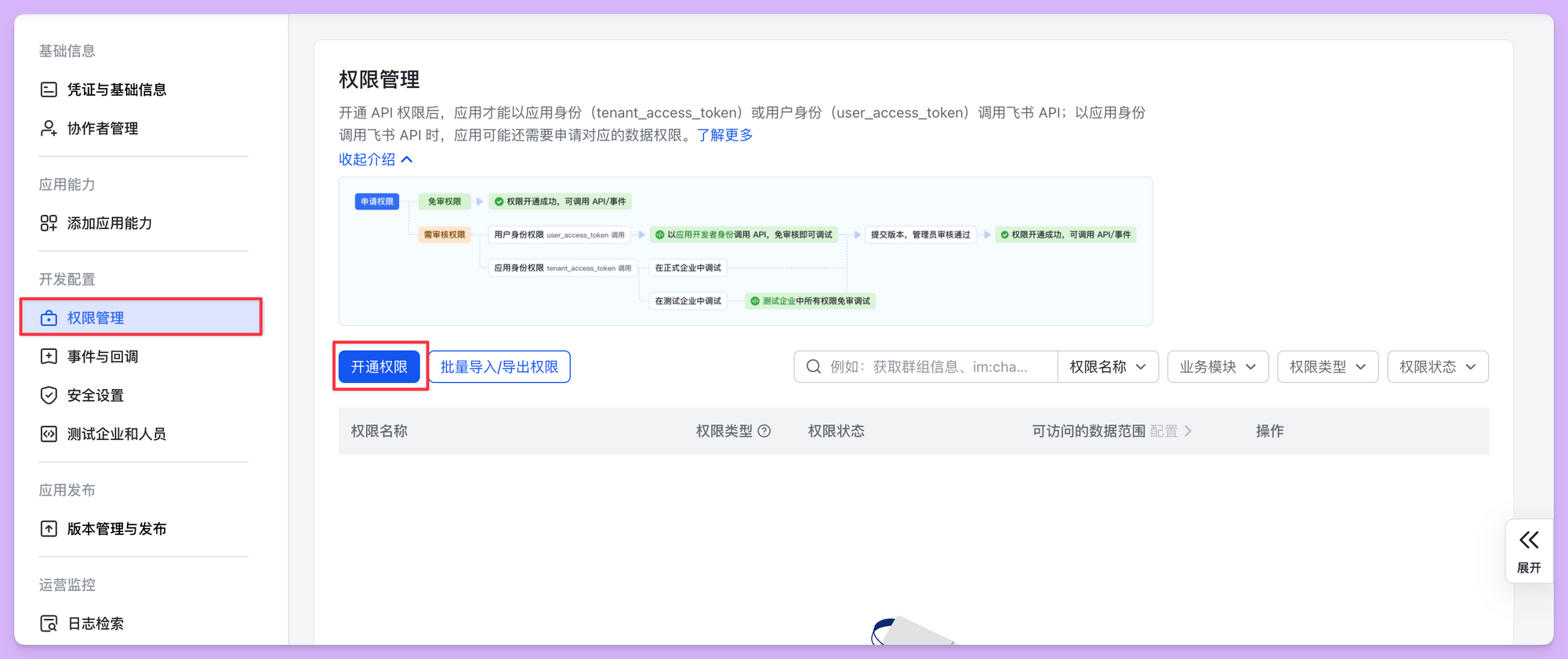
Task: Click the permission flow diagram image
Action: click(746, 251)
